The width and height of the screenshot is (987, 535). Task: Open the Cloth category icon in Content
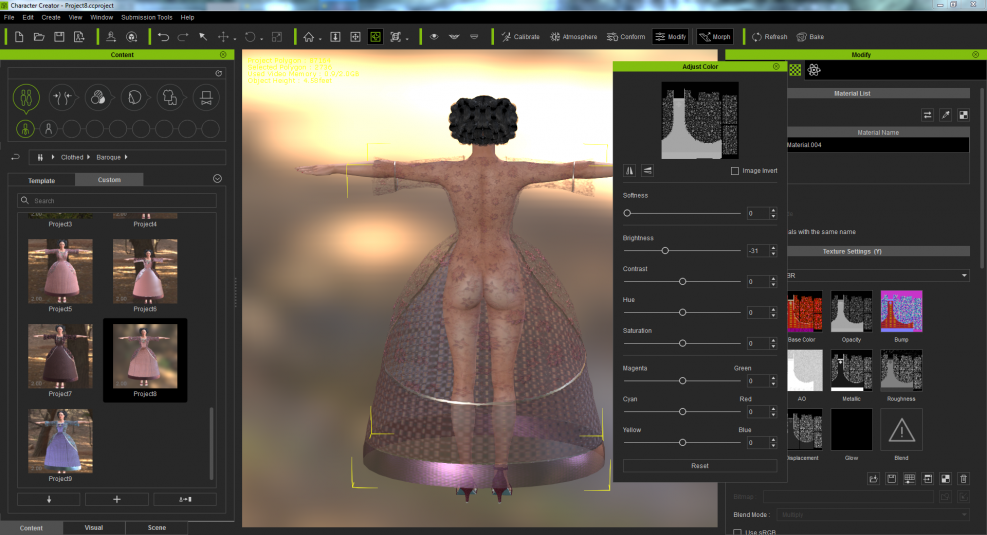169,97
